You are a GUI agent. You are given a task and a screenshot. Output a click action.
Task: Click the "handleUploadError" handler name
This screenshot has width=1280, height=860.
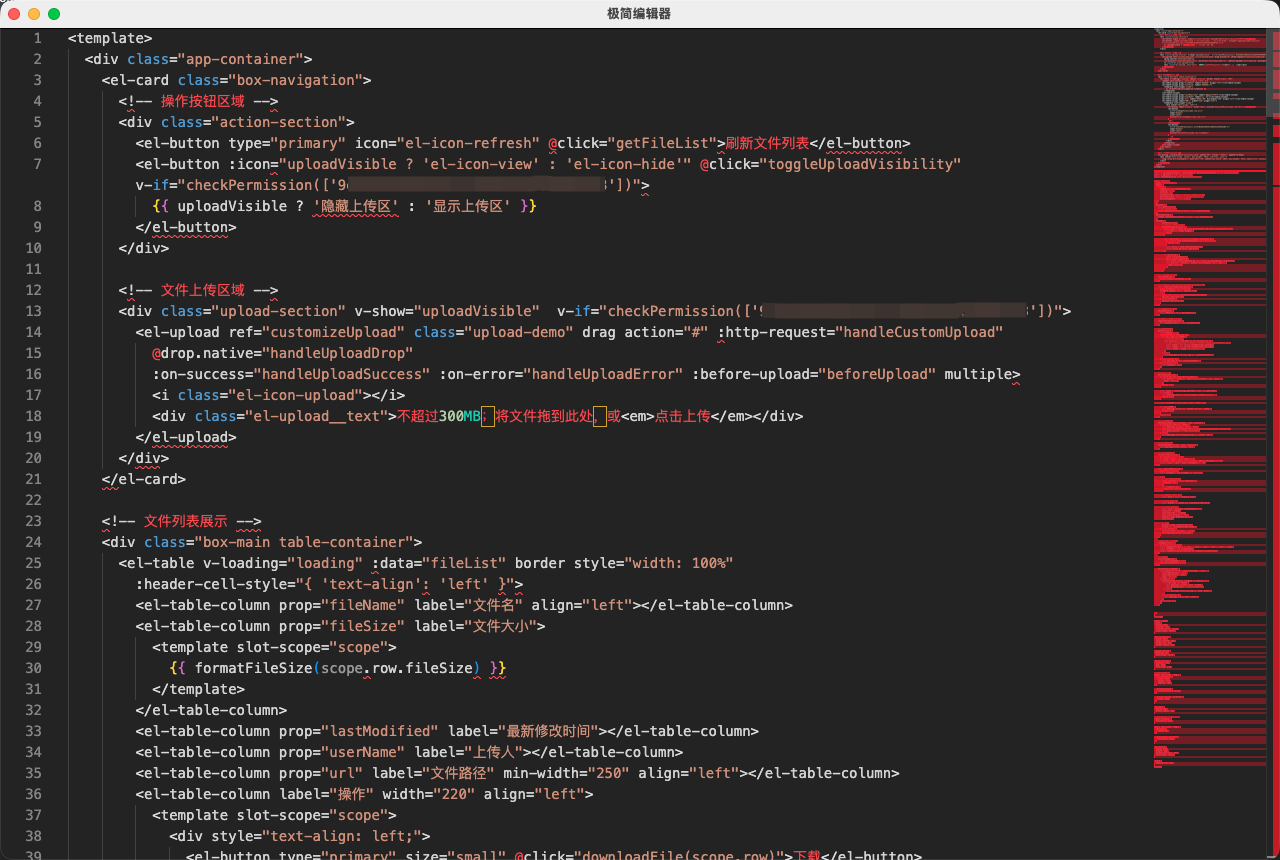coord(603,374)
